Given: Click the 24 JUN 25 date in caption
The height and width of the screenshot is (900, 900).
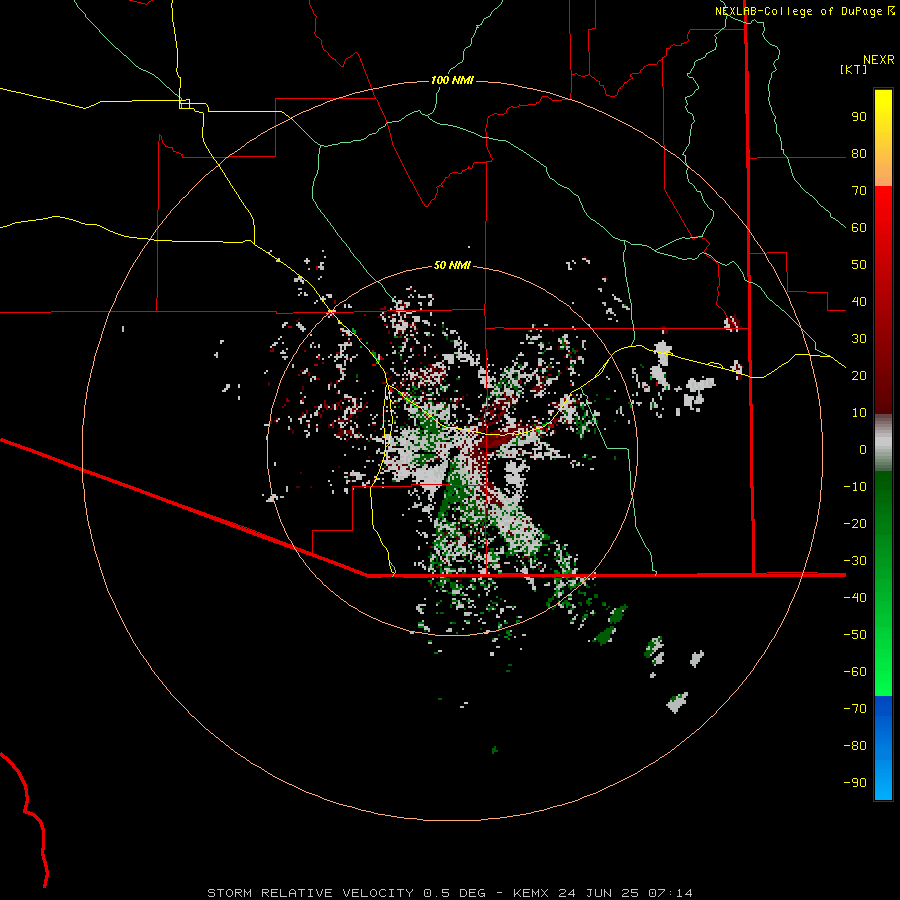Looking at the screenshot, I should [599, 893].
